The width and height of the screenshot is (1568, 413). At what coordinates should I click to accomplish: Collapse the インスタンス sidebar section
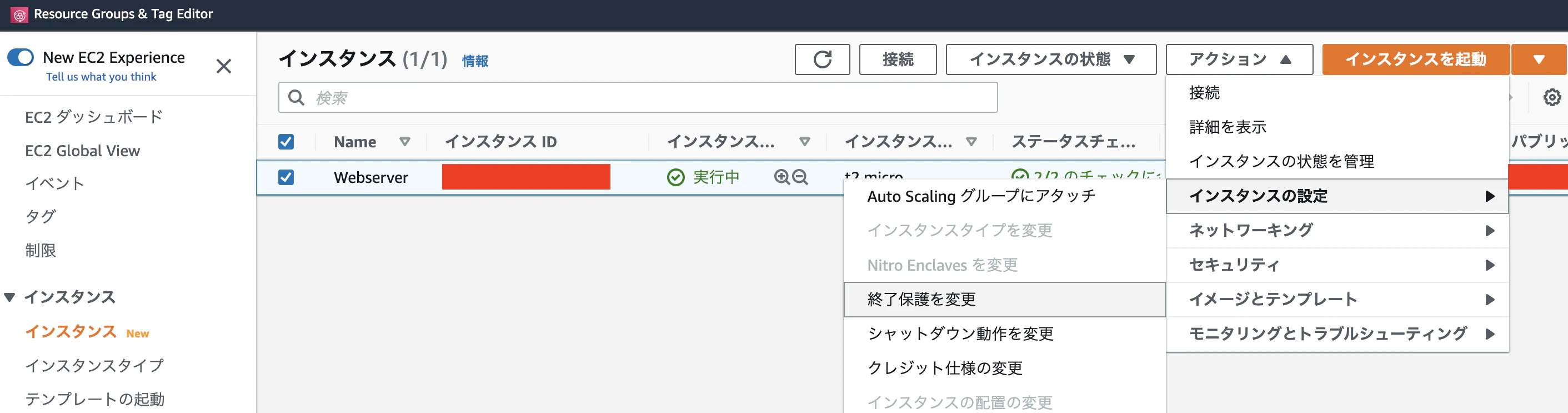(x=10, y=297)
